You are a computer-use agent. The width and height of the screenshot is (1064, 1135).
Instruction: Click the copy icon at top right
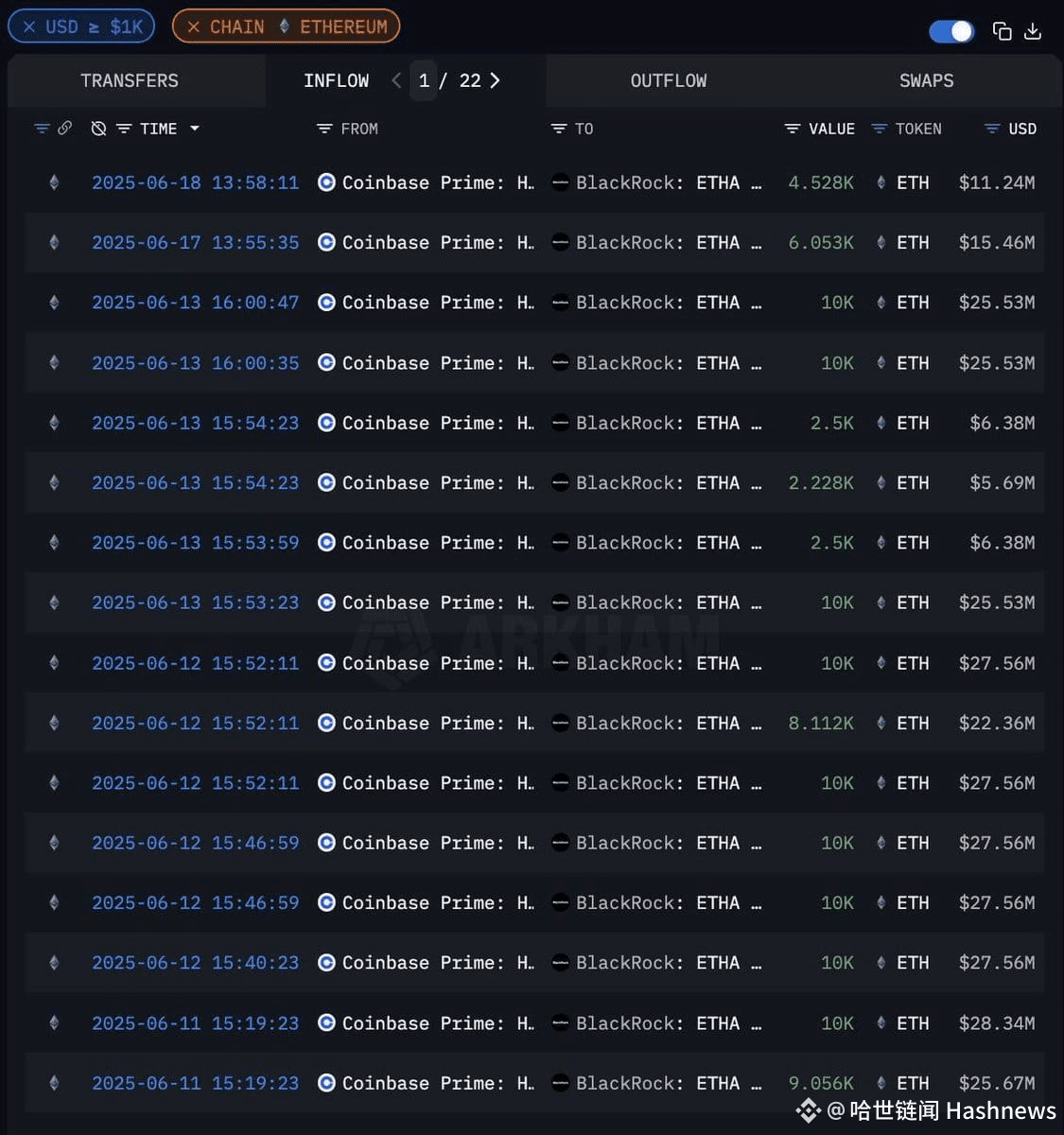1002,31
